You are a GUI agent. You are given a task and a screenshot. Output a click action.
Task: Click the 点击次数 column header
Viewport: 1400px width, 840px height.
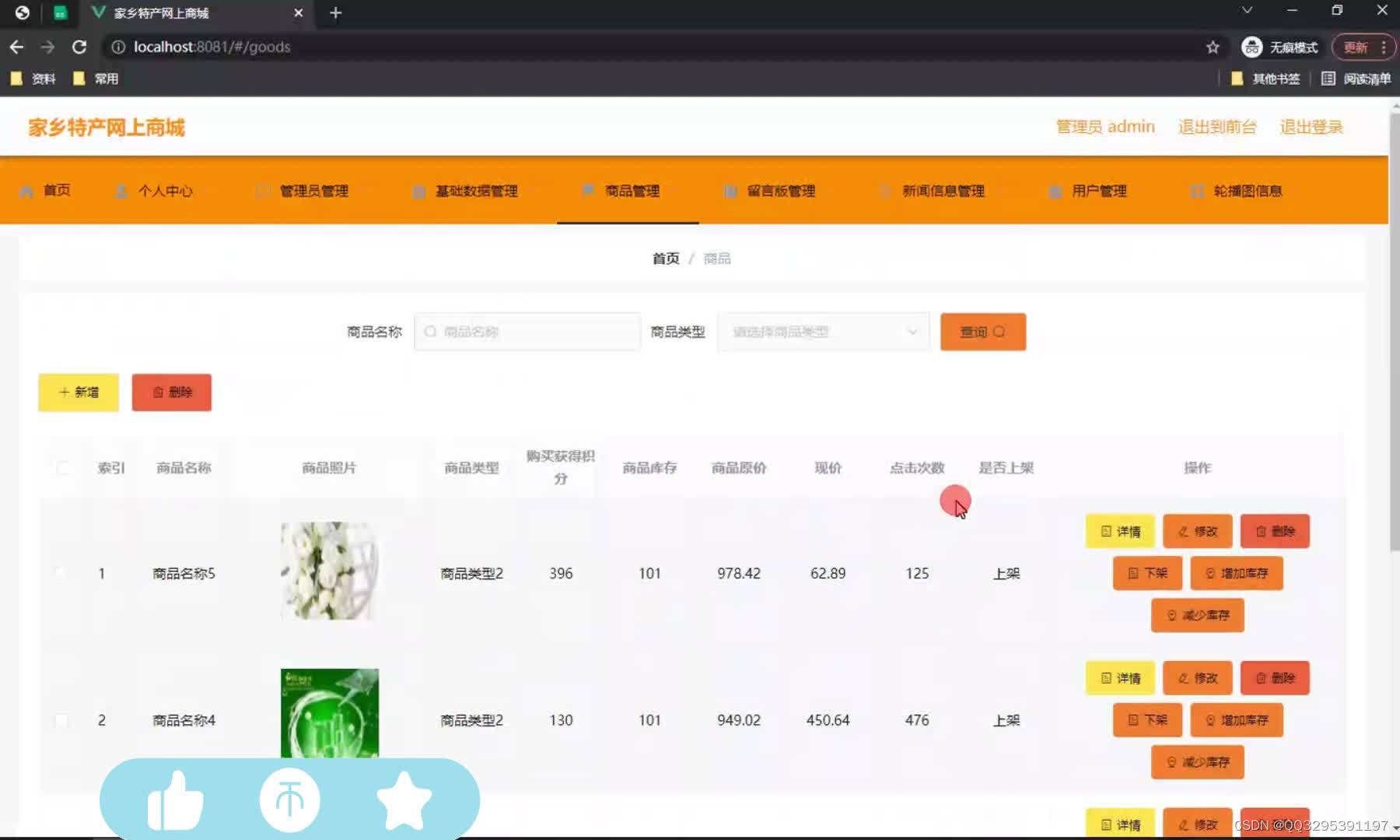click(x=917, y=467)
